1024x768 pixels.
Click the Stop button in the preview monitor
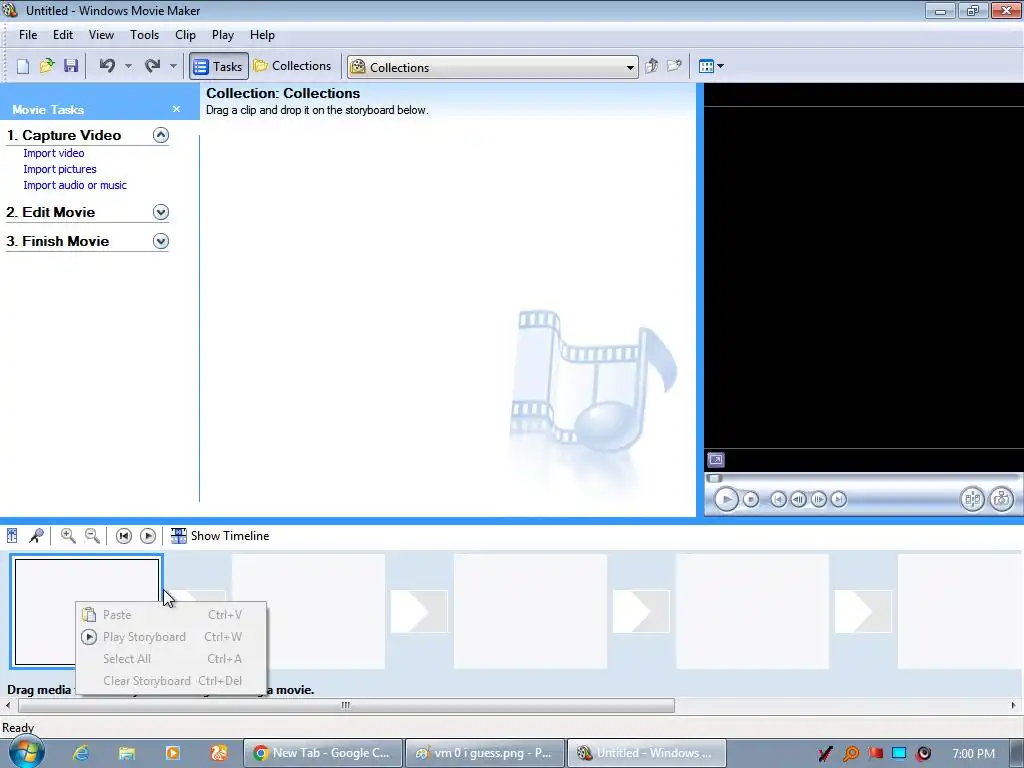751,500
